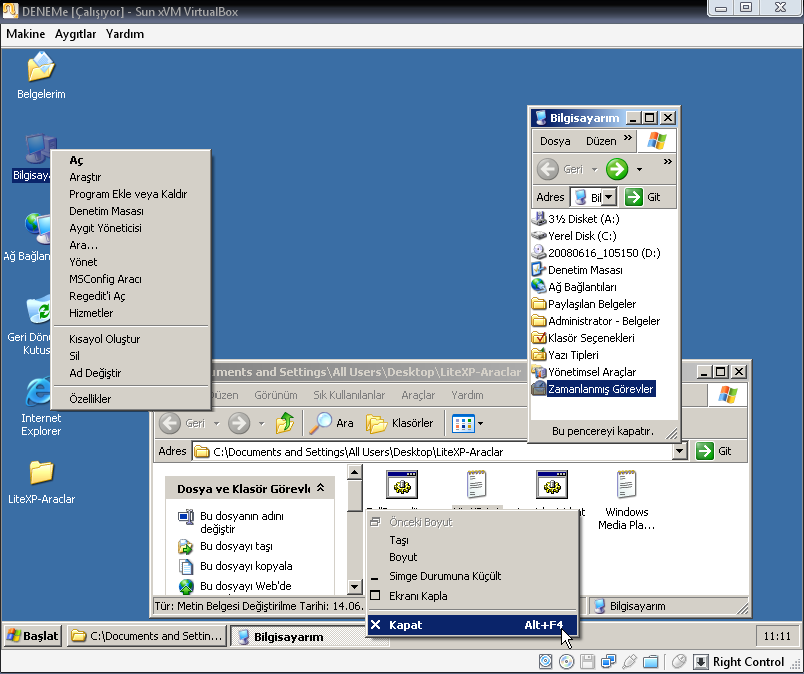Open Views dropdown arrow in LiteXP-Araclar toolbar
This screenshot has height=674, width=804.
(480, 424)
